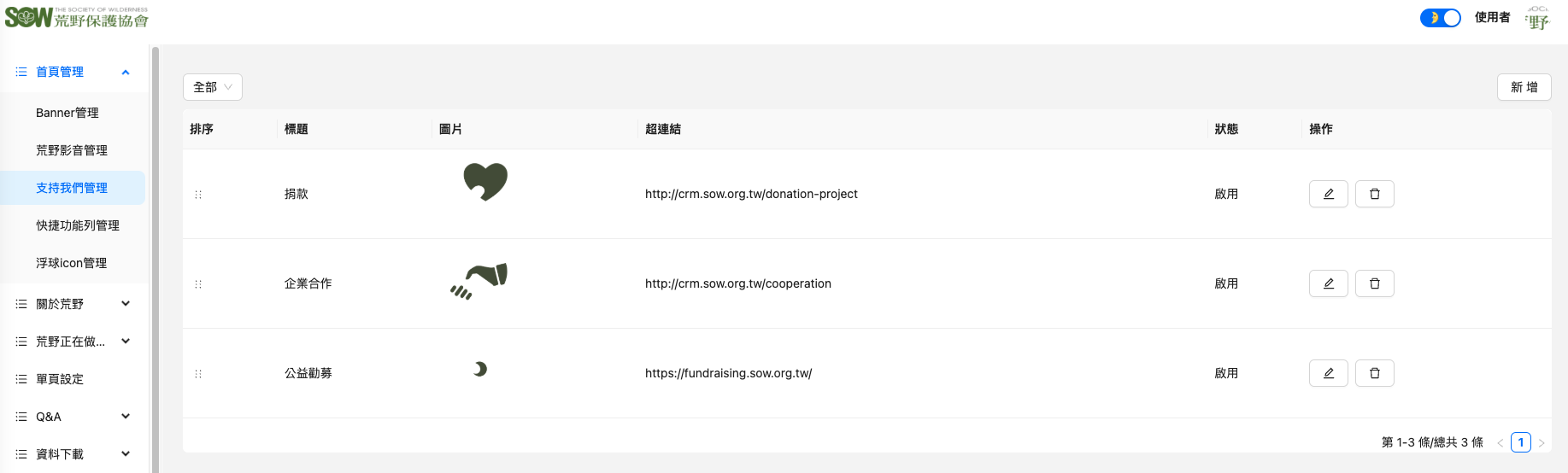The height and width of the screenshot is (473, 1568).
Task: Click edit pencil icon for 捐款 row
Action: point(1328,194)
